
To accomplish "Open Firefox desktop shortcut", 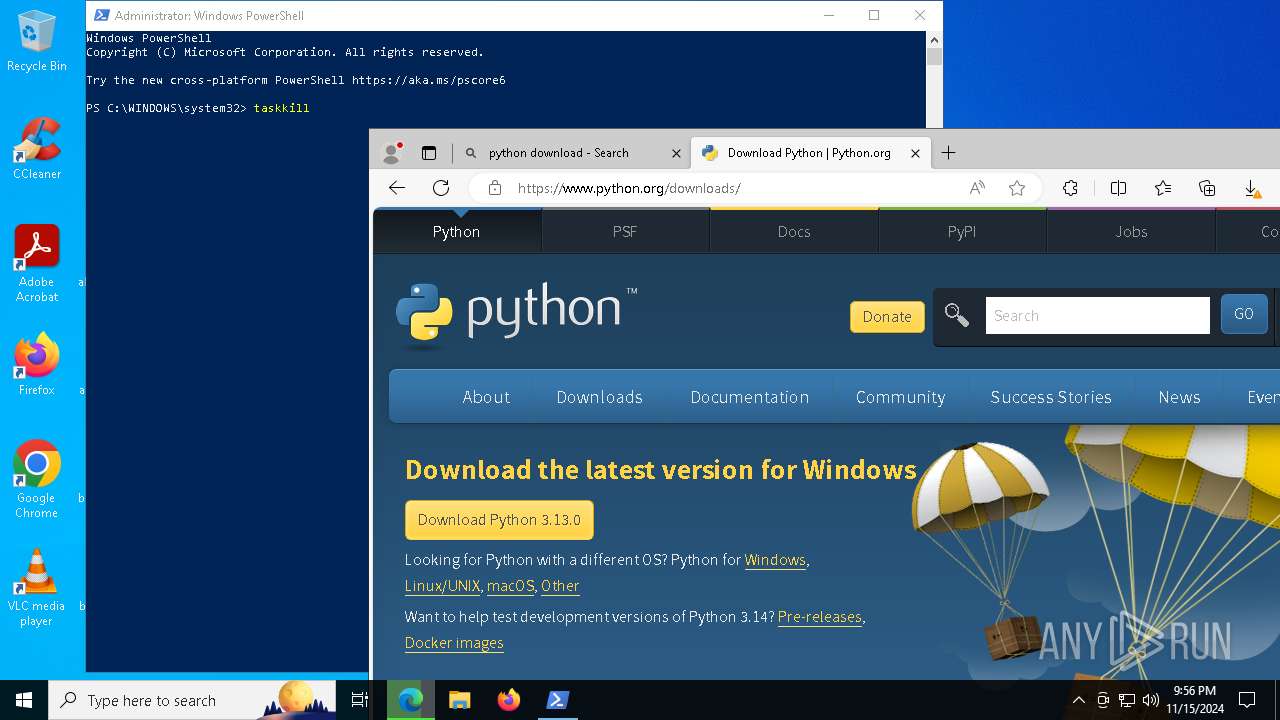I will (37, 365).
